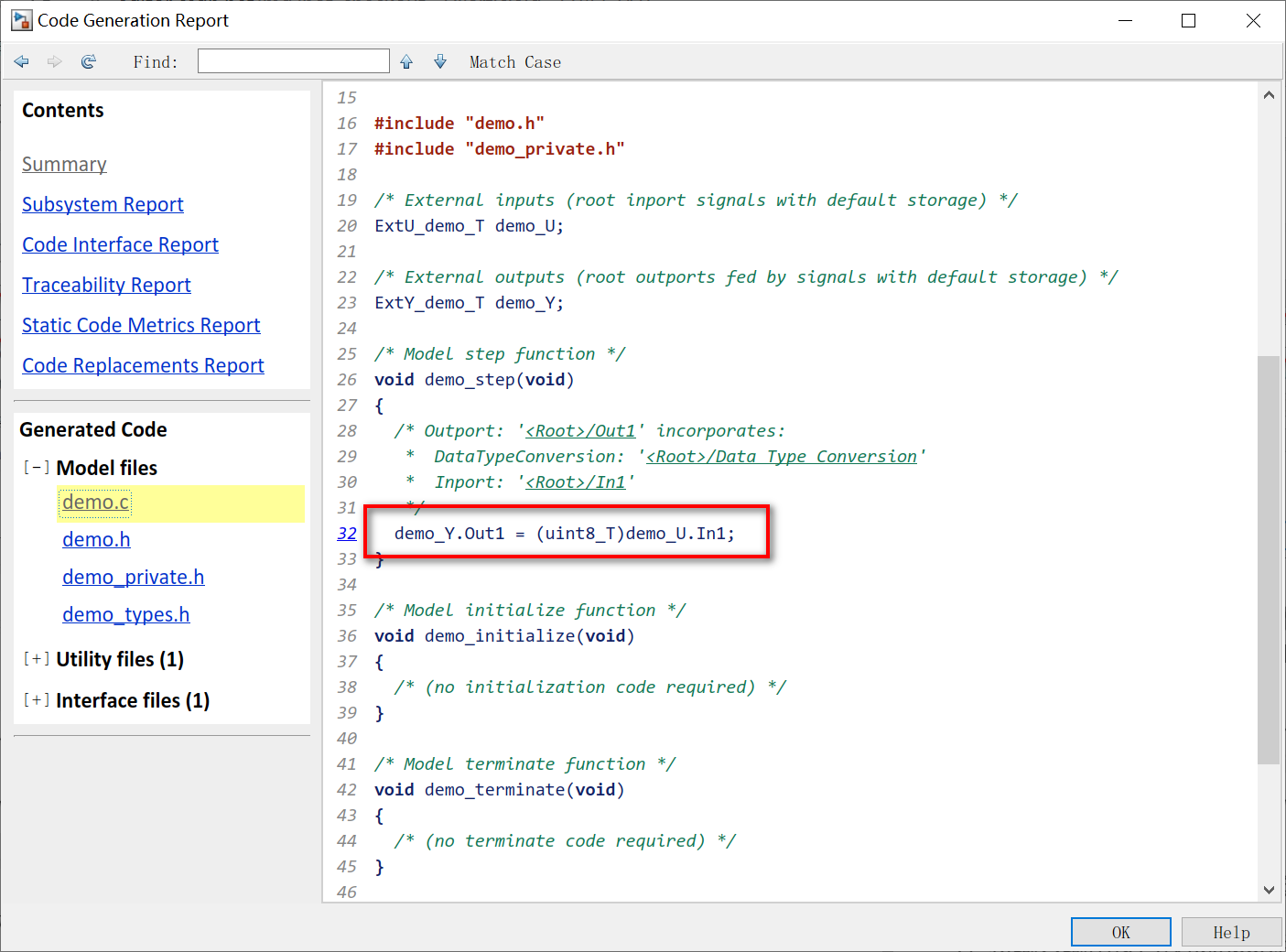The width and height of the screenshot is (1286, 952).
Task: Open the Subsystem Report link
Action: click(103, 205)
